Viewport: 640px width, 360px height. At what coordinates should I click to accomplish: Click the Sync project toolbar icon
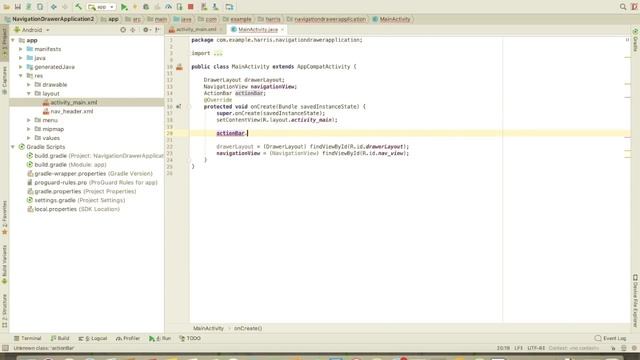coord(29,7)
